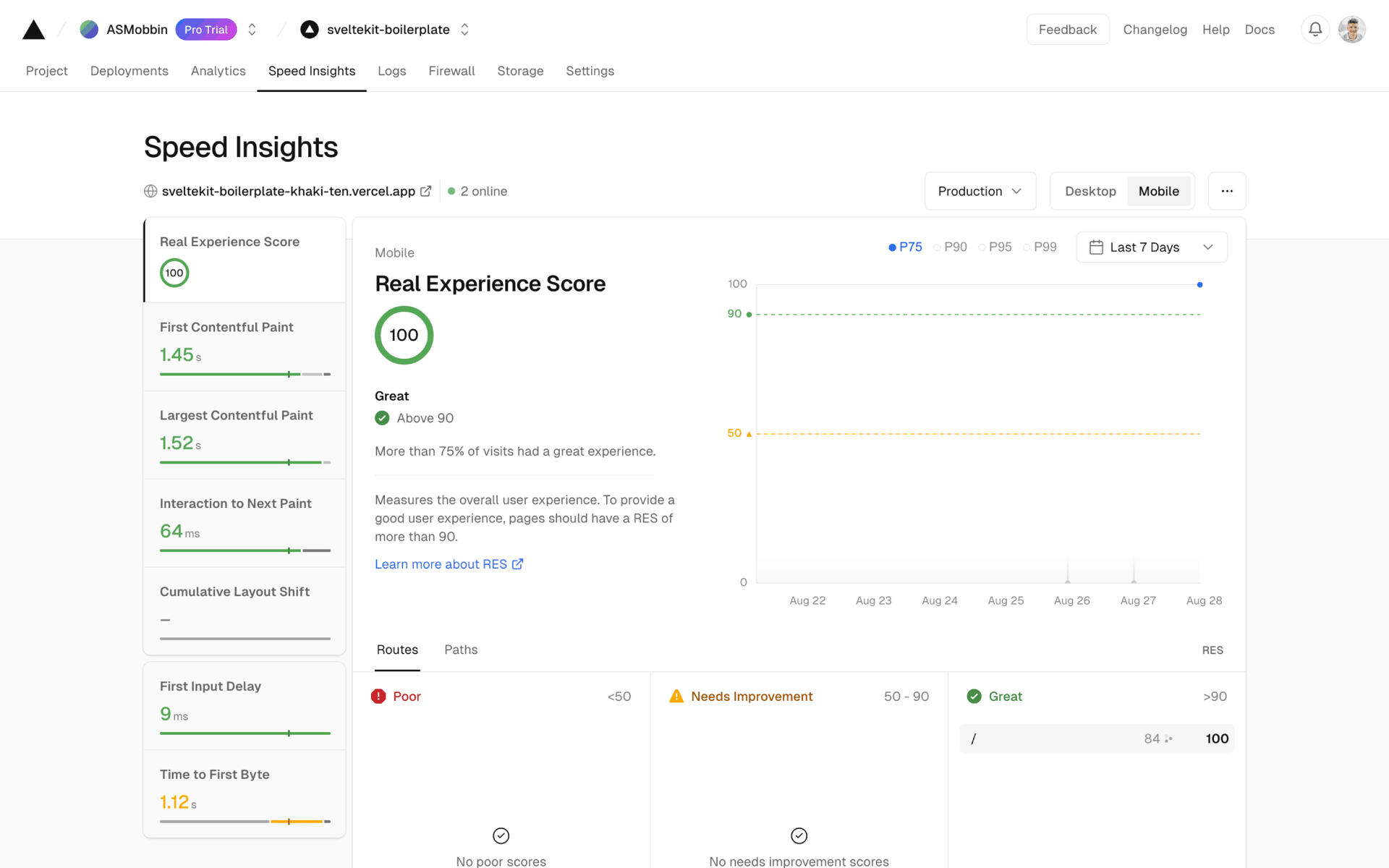Click the external link icon after the domain

point(426,191)
